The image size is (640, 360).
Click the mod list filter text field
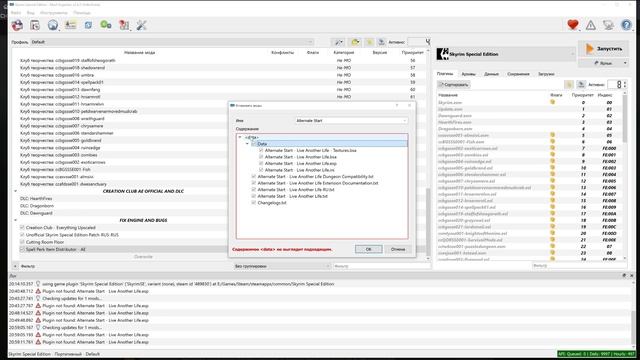coord(381,266)
